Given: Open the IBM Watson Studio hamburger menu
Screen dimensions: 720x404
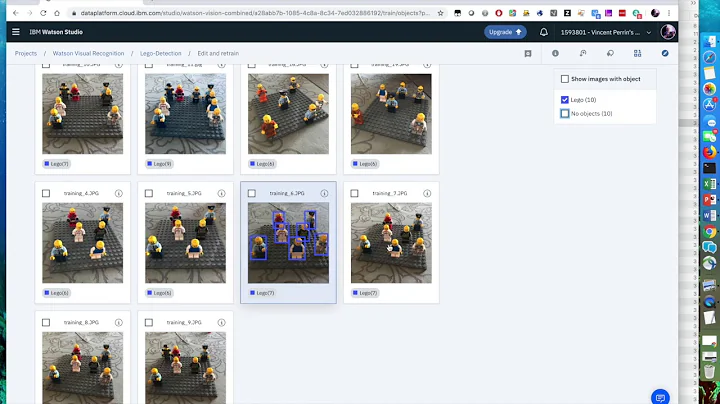Looking at the screenshot, I should 16,32.
